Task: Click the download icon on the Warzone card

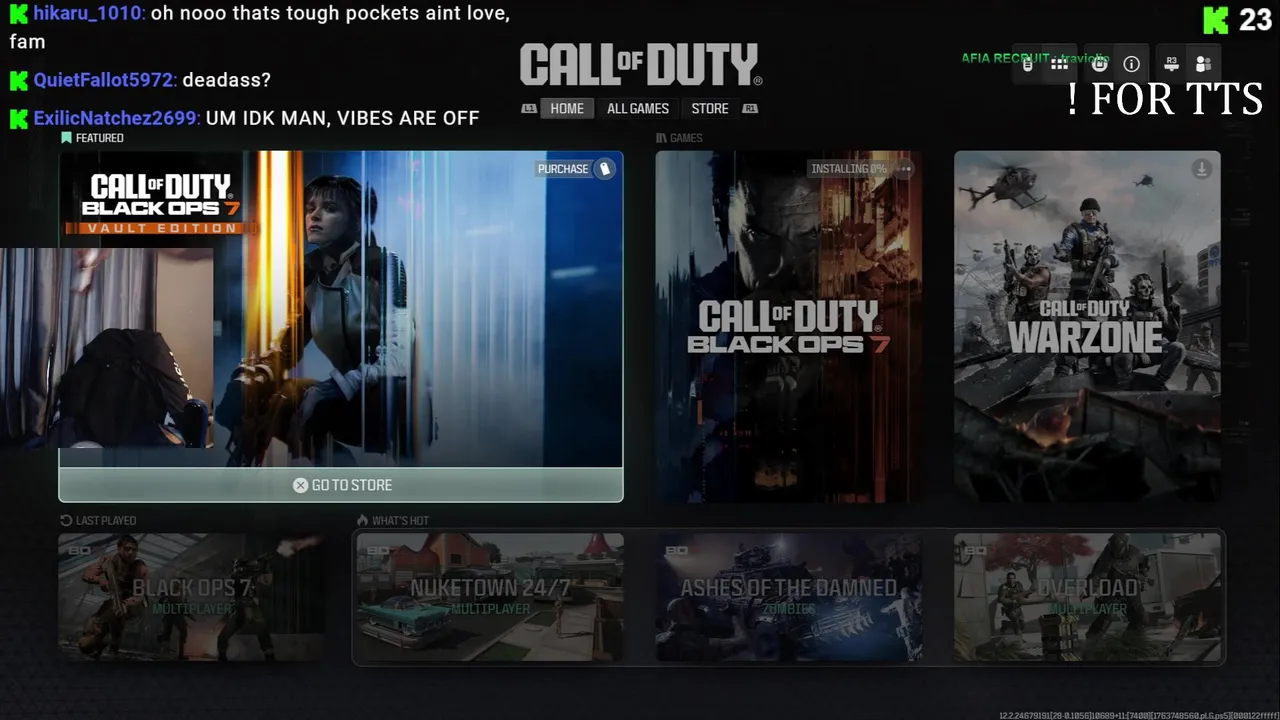Action: [x=1202, y=169]
